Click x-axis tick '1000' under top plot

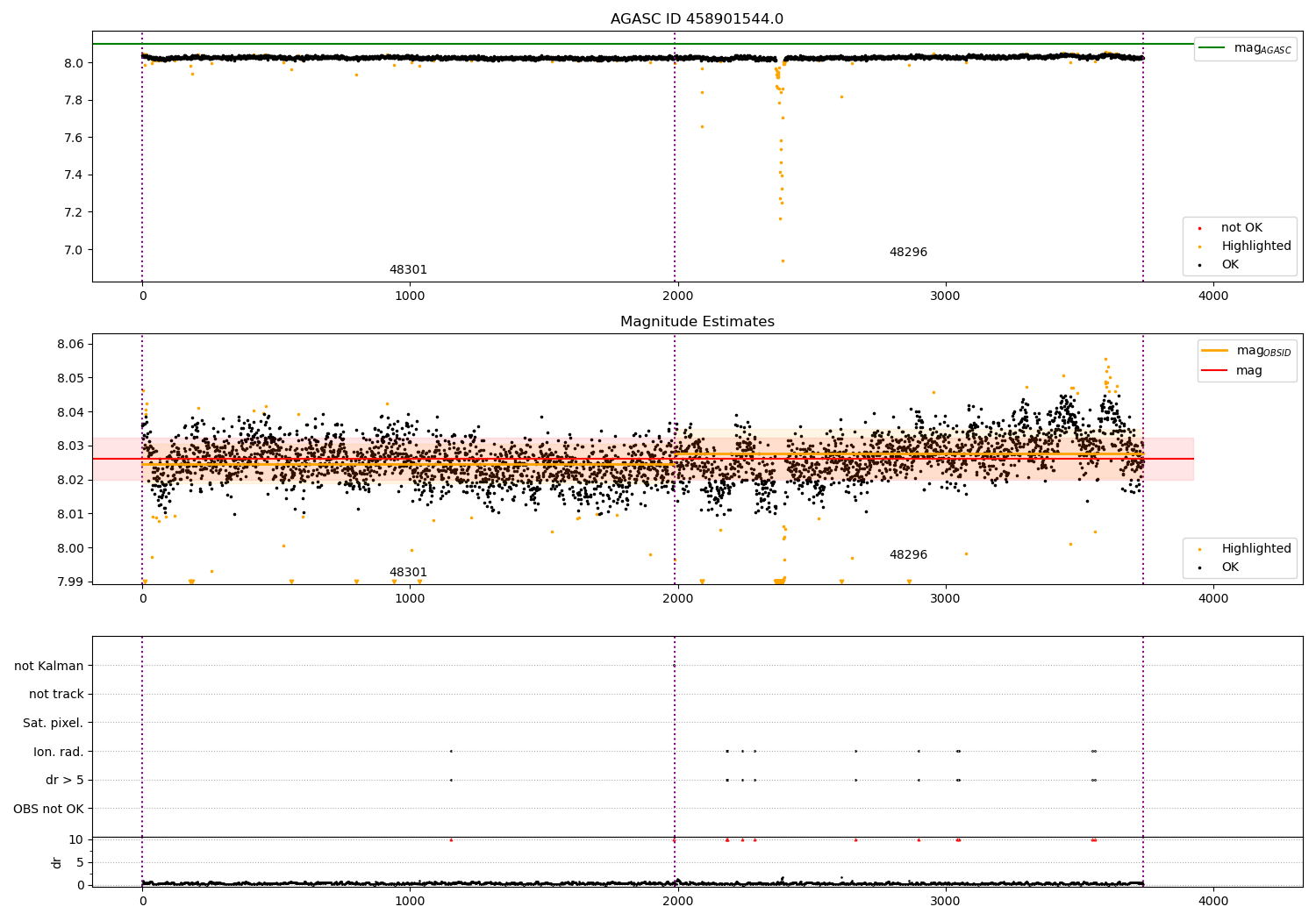pos(410,296)
